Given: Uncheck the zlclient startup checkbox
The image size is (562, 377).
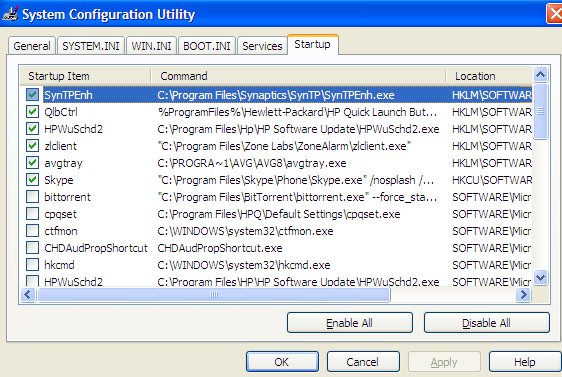Looking at the screenshot, I should 32,146.
